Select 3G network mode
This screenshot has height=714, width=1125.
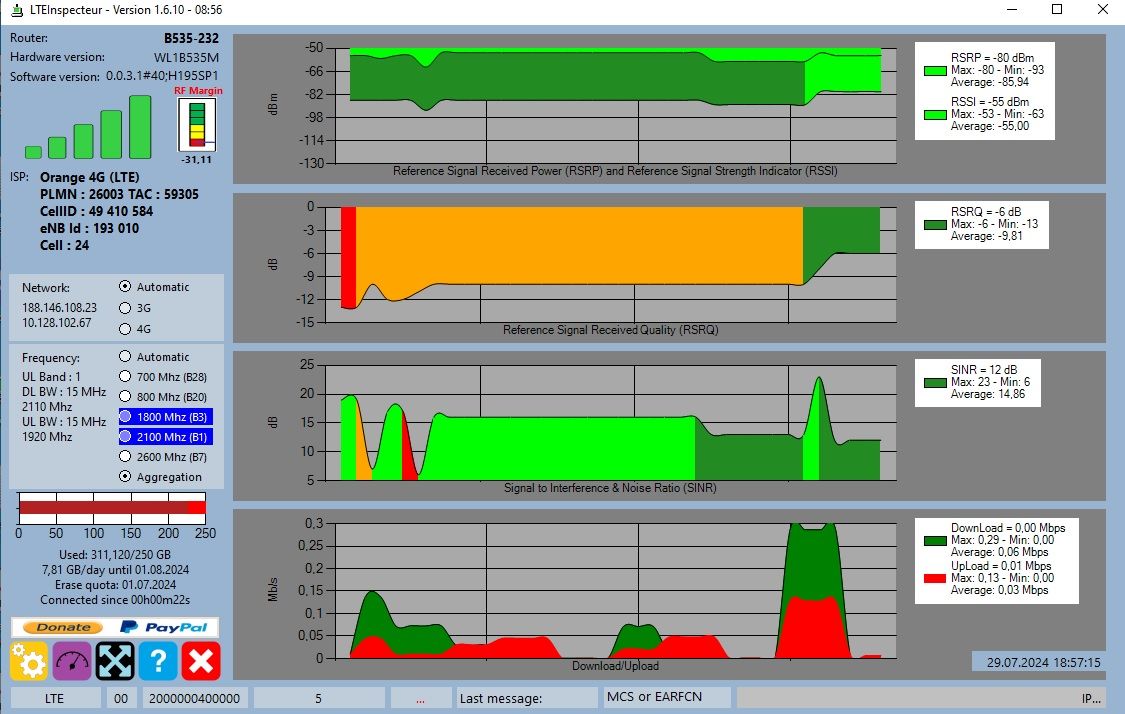click(x=125, y=308)
